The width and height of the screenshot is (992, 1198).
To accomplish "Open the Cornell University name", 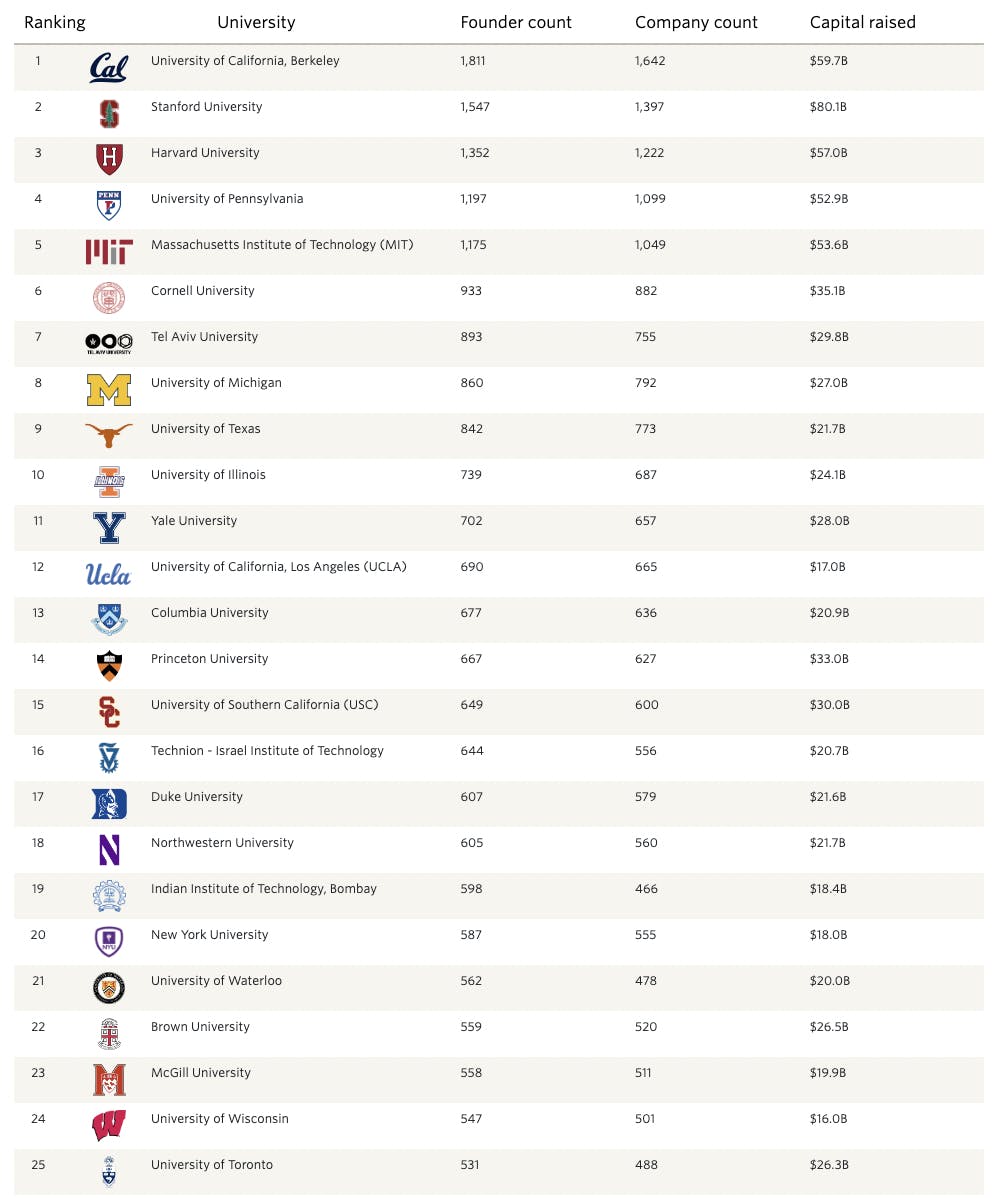I will (202, 291).
